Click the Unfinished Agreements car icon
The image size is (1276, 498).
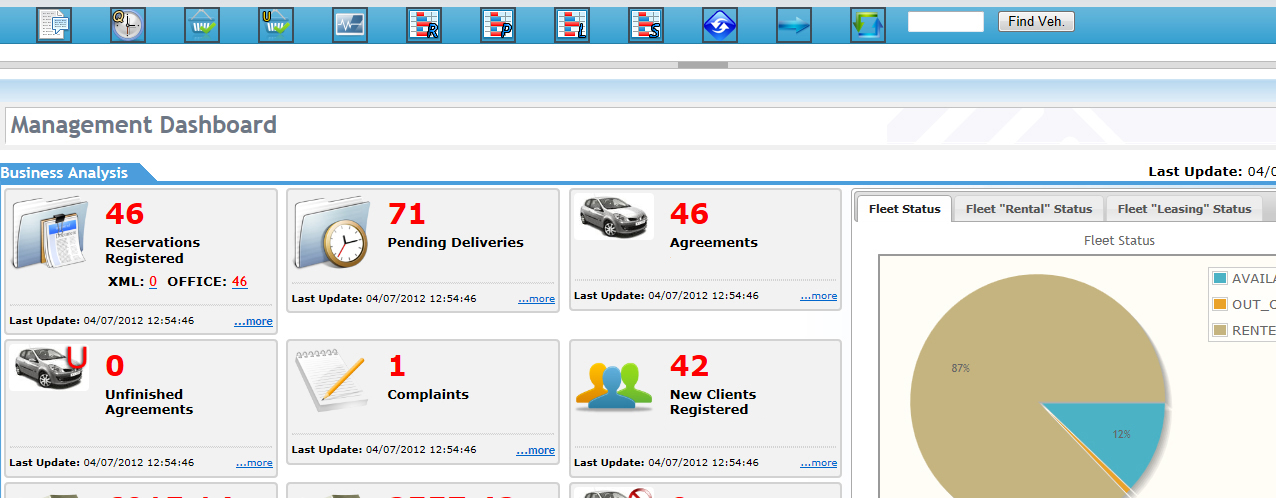pos(50,368)
